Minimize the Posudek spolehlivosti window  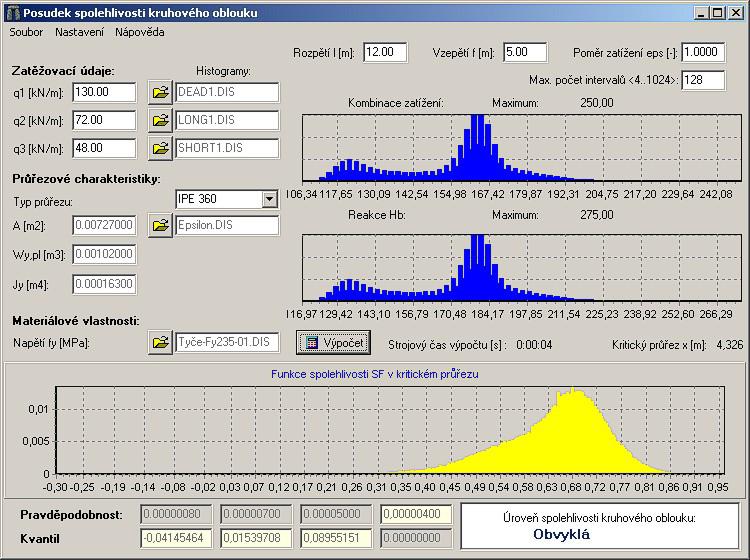point(701,13)
